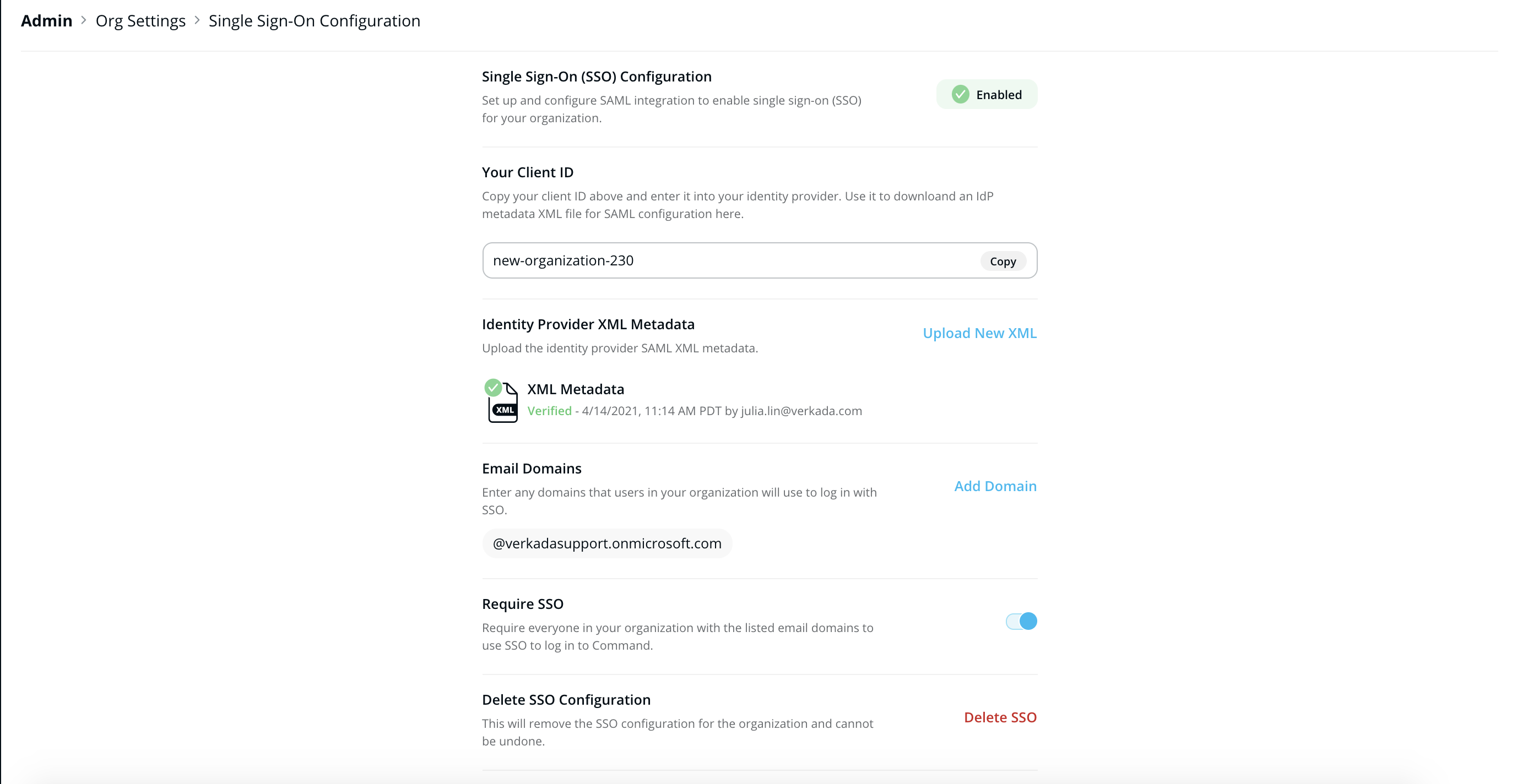The width and height of the screenshot is (1517, 784).
Task: Click Upload New XML link
Action: click(x=979, y=333)
